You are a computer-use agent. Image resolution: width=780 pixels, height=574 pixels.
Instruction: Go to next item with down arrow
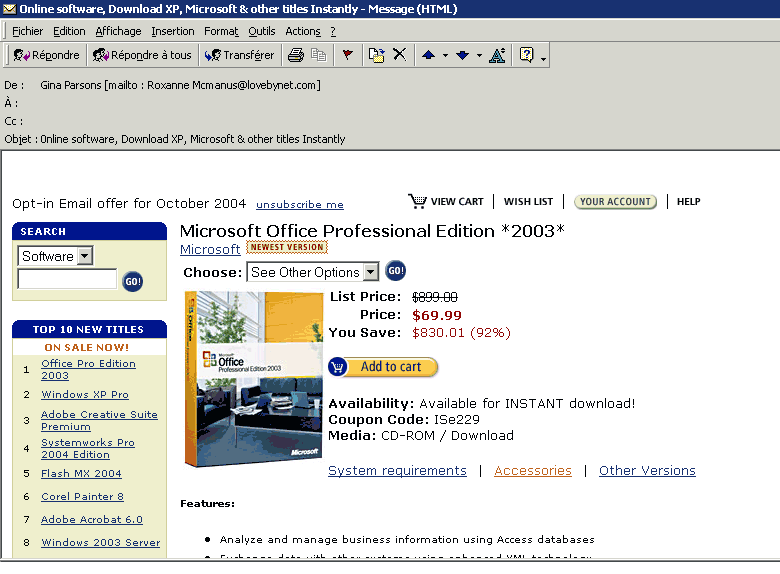pos(462,55)
